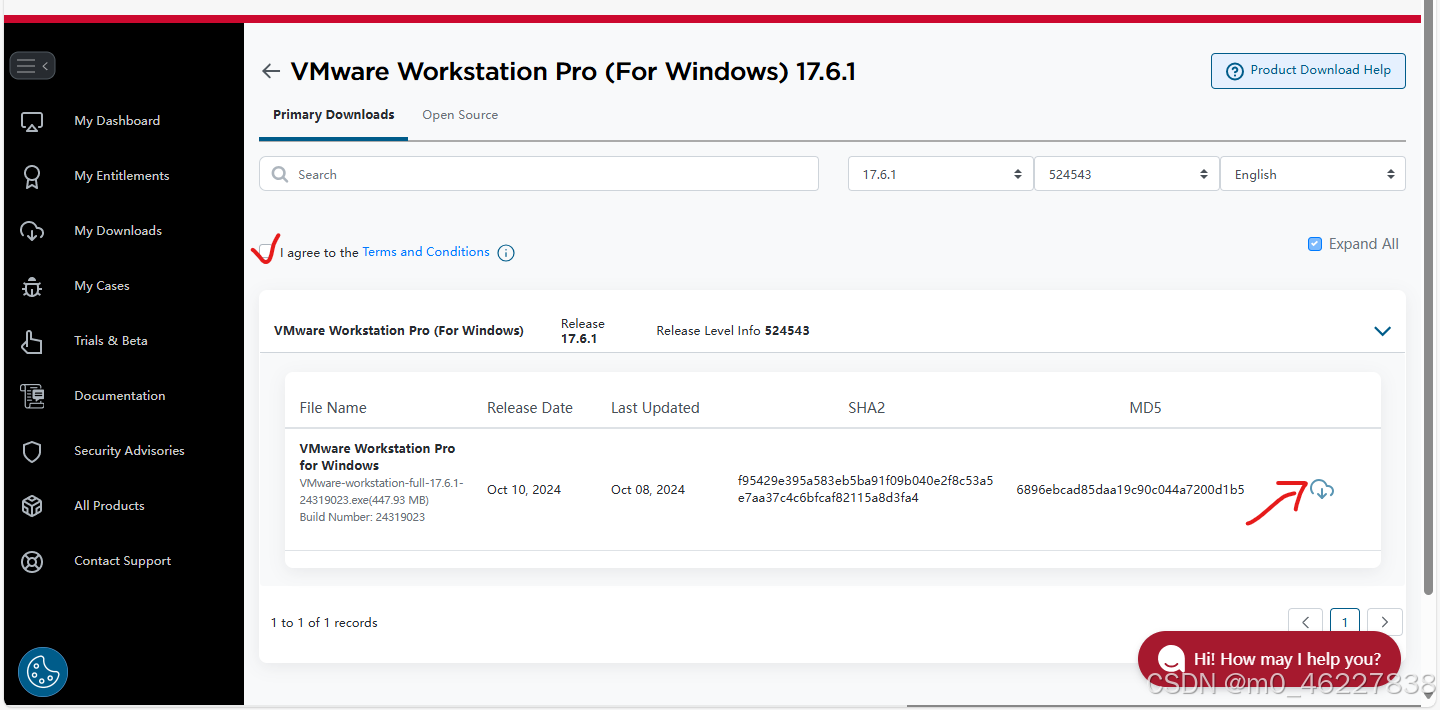The image size is (1440, 710).
Task: Click the My Cases bug icon
Action: [32, 286]
